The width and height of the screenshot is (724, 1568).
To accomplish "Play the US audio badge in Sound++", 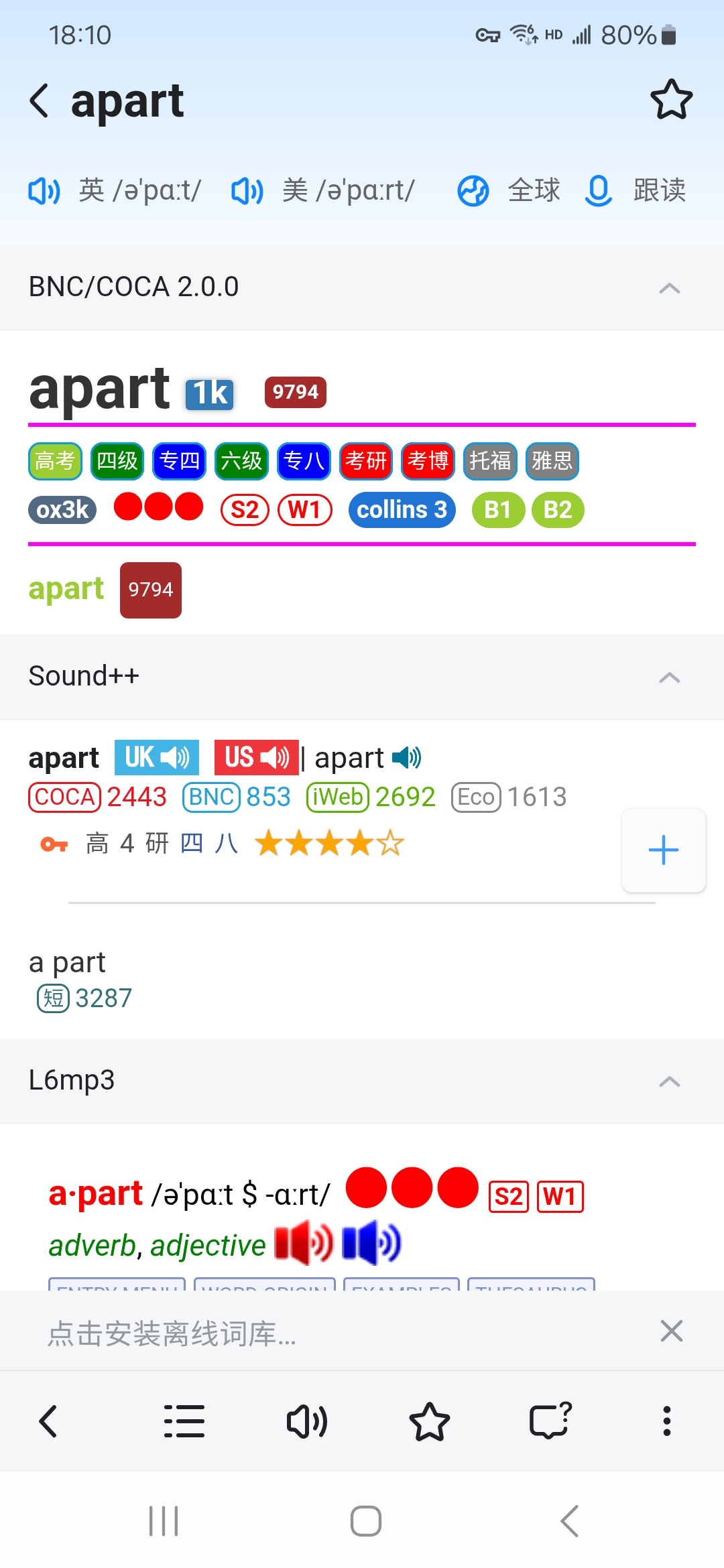I will (257, 757).
